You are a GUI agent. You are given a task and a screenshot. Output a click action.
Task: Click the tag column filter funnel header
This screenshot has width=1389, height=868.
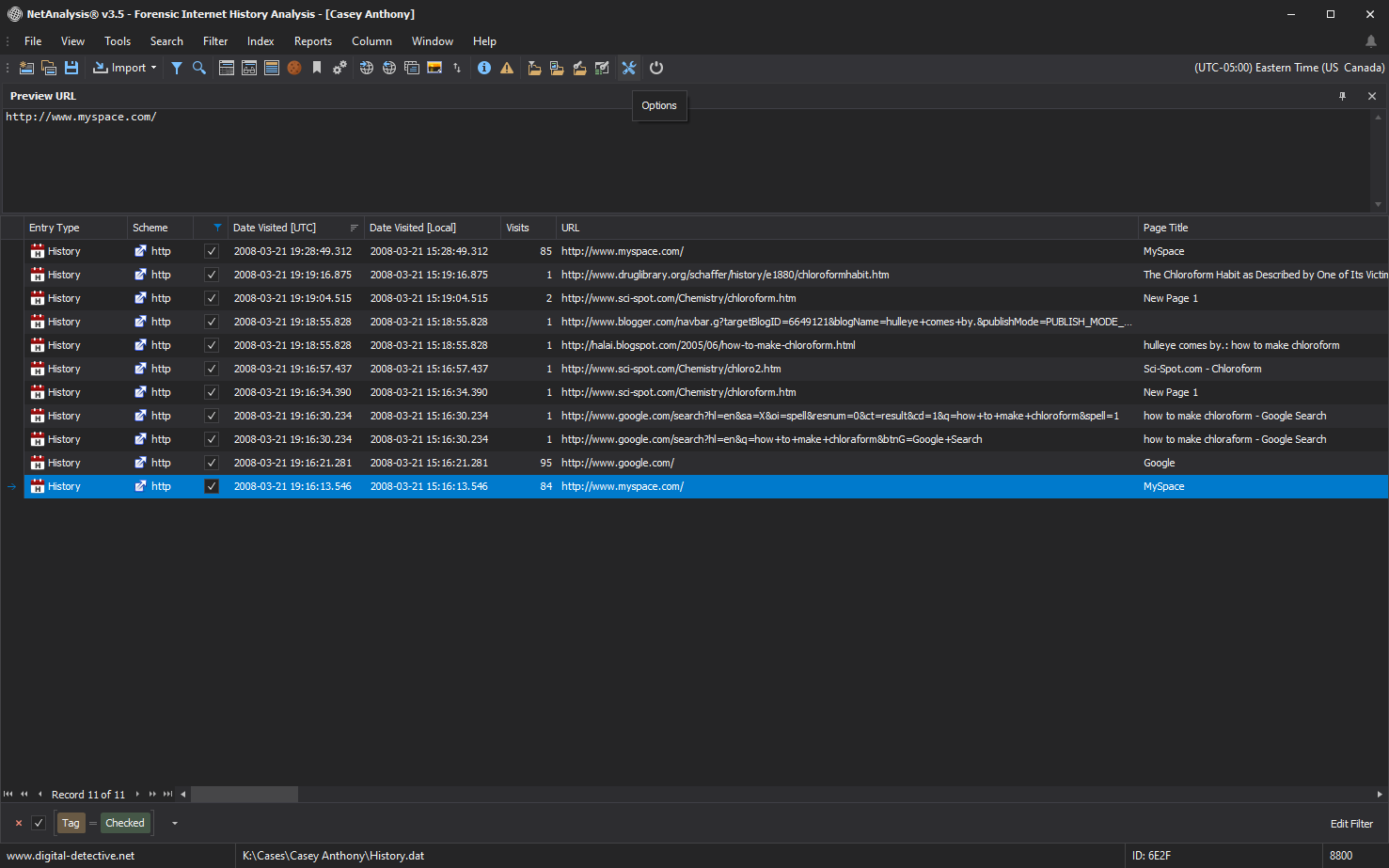tap(217, 228)
